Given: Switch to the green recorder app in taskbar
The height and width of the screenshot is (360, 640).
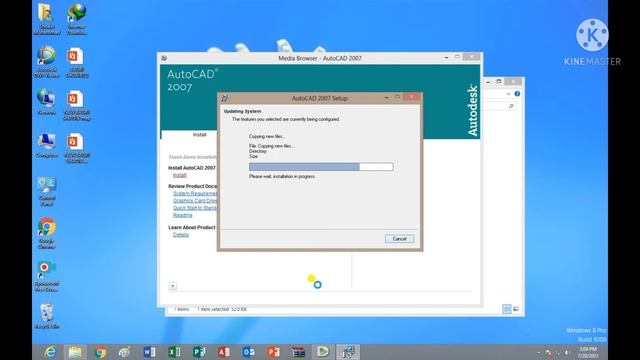Looking at the screenshot, I should [x=323, y=352].
